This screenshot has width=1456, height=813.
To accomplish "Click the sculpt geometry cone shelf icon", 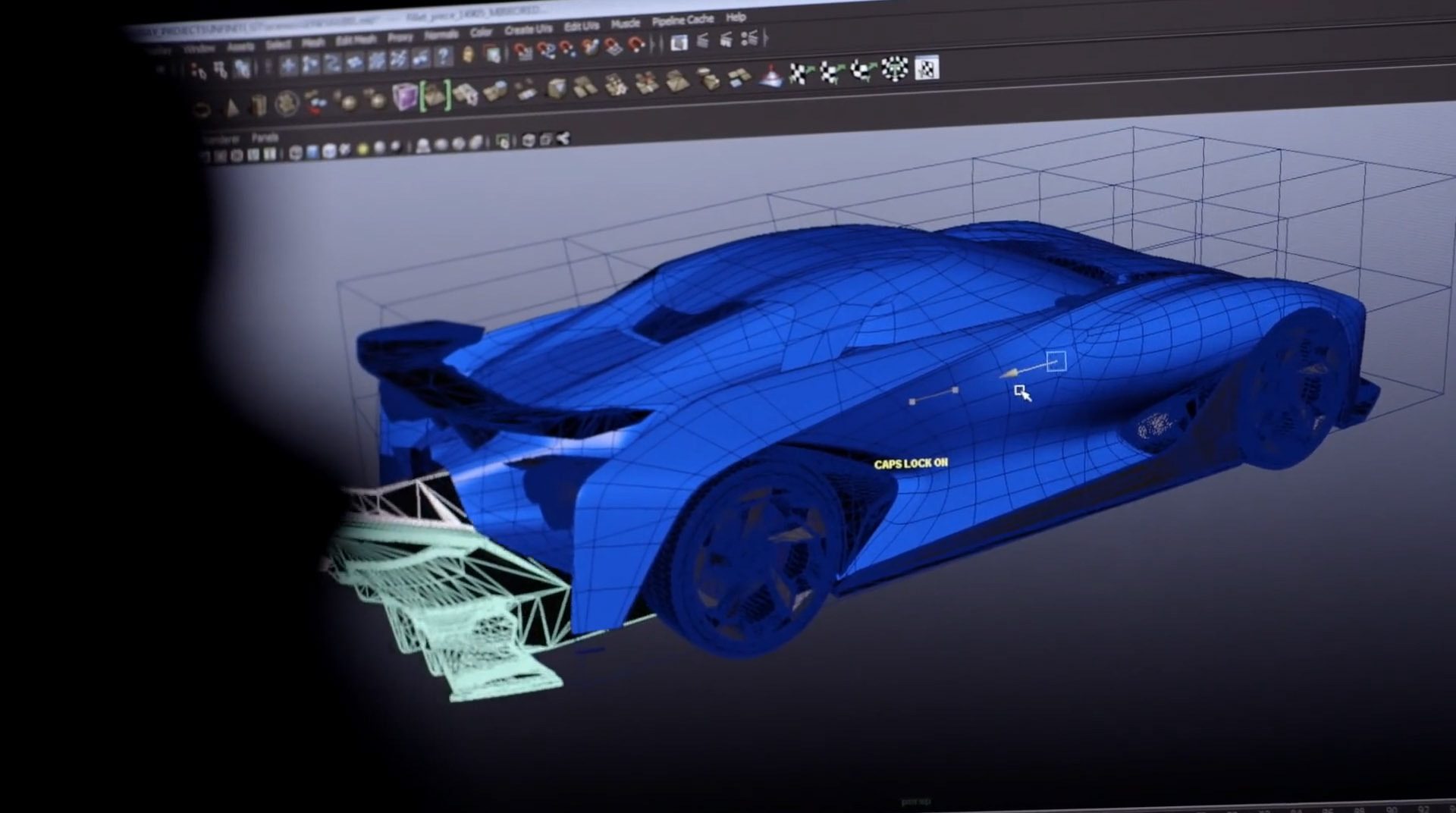I will point(770,76).
